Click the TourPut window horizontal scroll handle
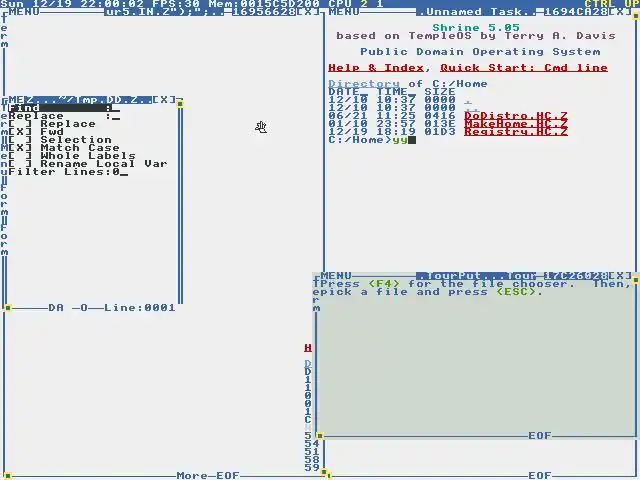Image resolution: width=640 pixels, height=480 pixels. click(320, 436)
